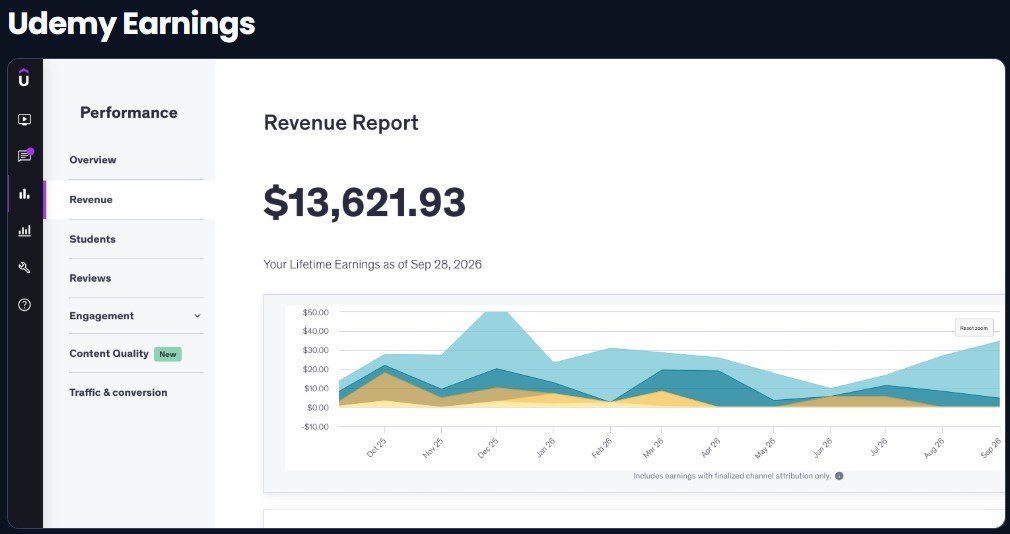
Task: Click the Udemy Earnings title
Action: [x=131, y=24]
